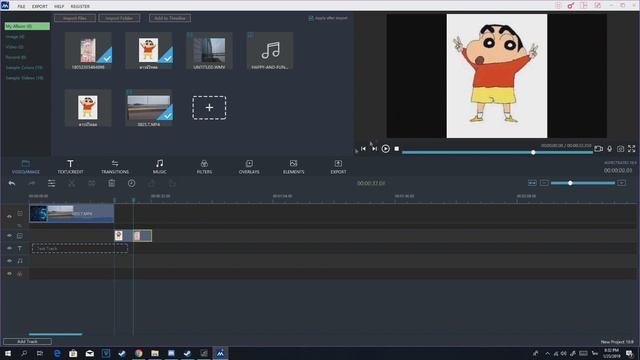Open the Elements tab
640x360 pixels.
click(x=293, y=167)
